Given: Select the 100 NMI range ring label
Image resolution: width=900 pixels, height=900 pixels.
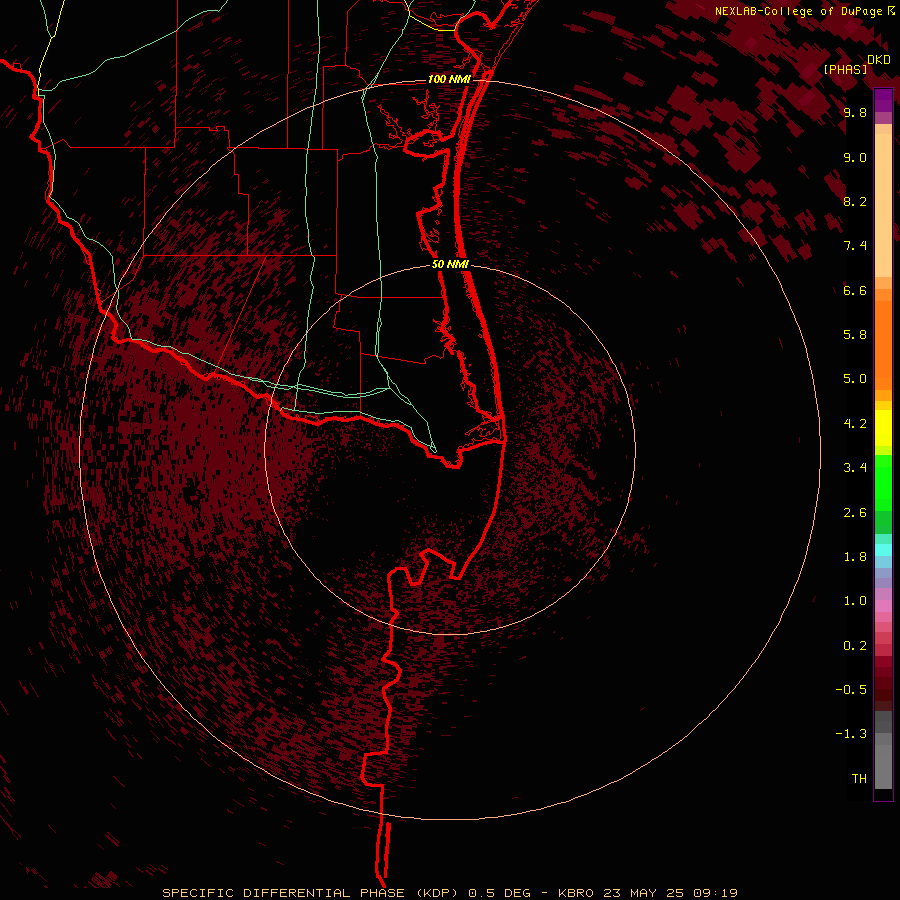Looking at the screenshot, I should 449,79.
